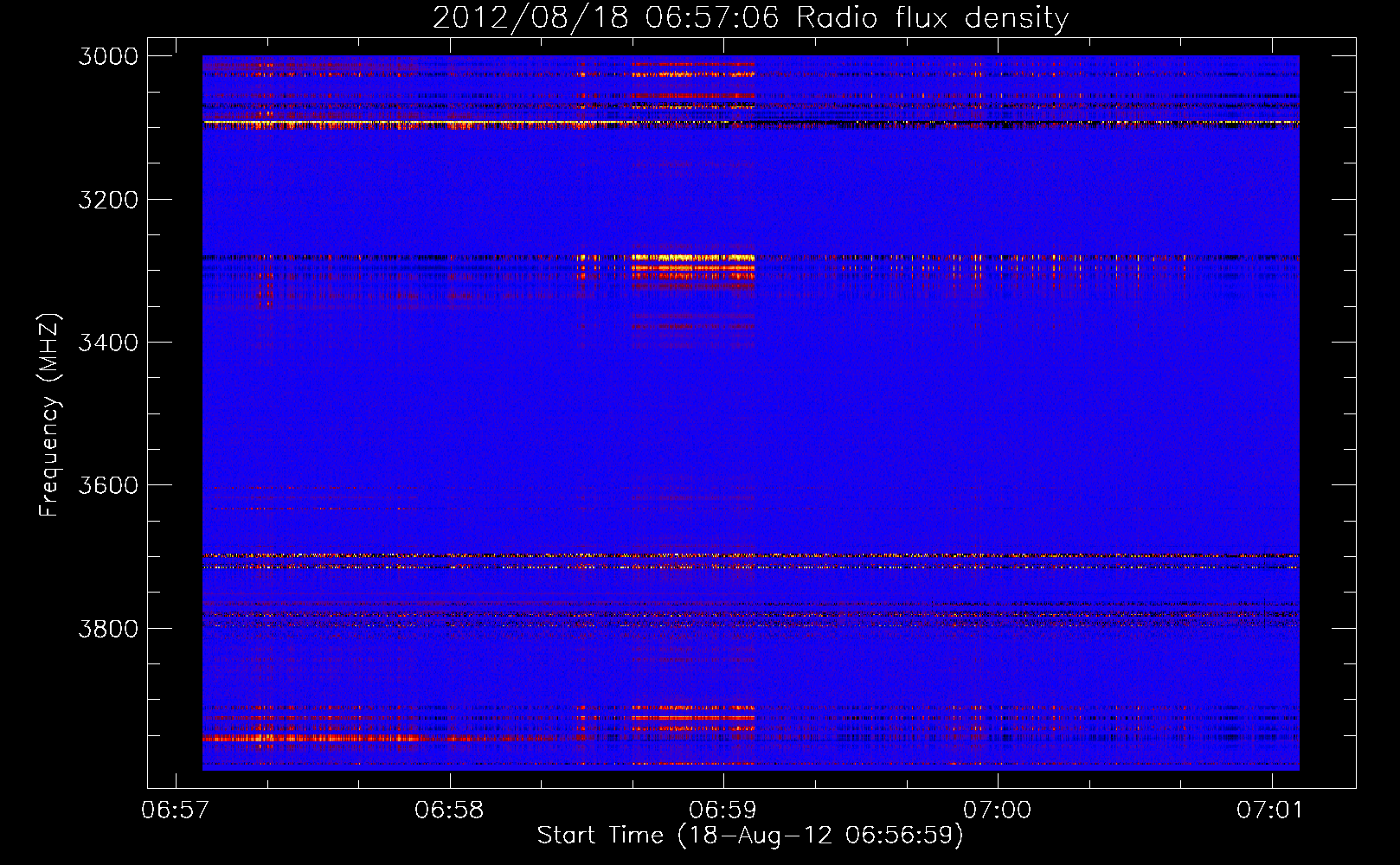
Task: Click the '3600' frequency axis label
Action: click(x=108, y=485)
